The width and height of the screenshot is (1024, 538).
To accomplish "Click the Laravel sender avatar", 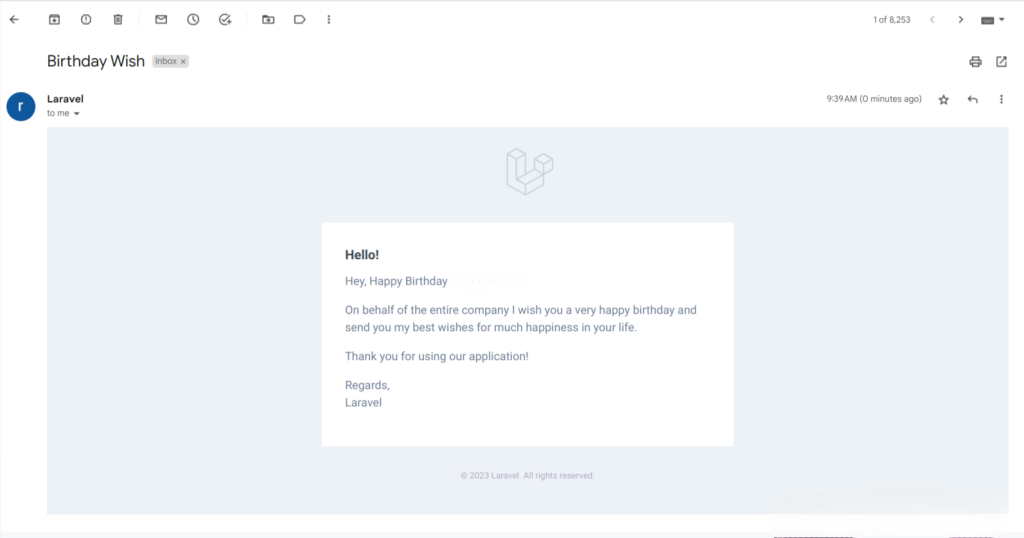I will pyautogui.click(x=21, y=106).
